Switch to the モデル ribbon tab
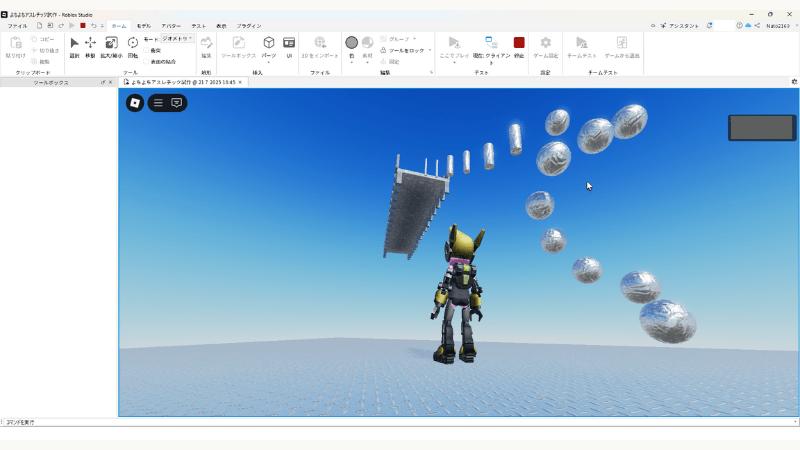Viewport: 800px width, 450px height. (x=144, y=26)
